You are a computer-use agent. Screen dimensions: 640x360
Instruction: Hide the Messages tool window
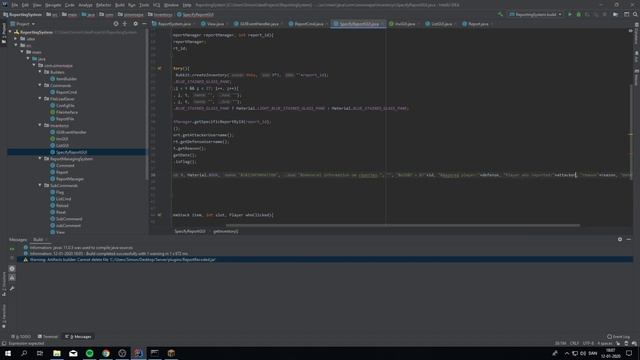click(x=629, y=240)
